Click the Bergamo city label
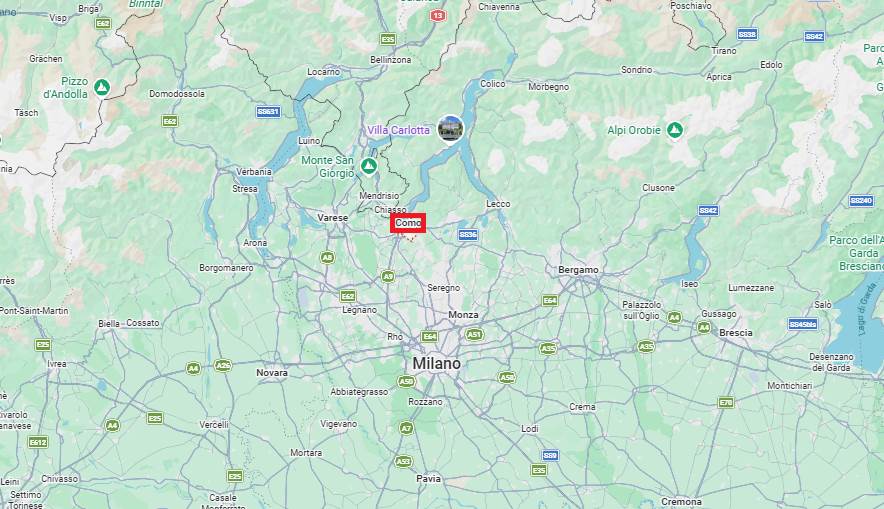The height and width of the screenshot is (509, 884). pyautogui.click(x=578, y=270)
